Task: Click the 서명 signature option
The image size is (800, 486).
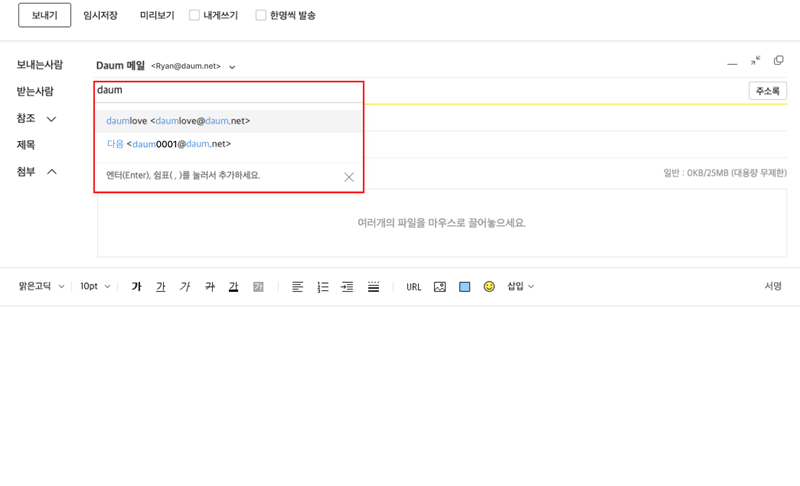Action: pyautogui.click(x=773, y=287)
